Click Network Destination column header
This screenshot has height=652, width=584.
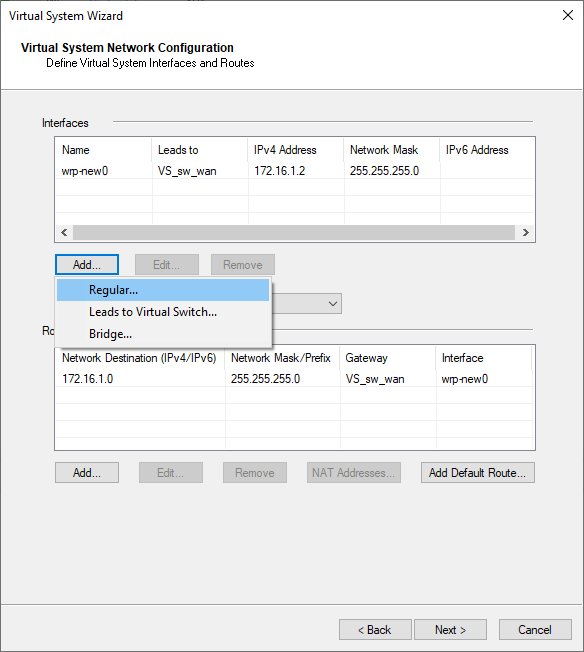pos(140,358)
